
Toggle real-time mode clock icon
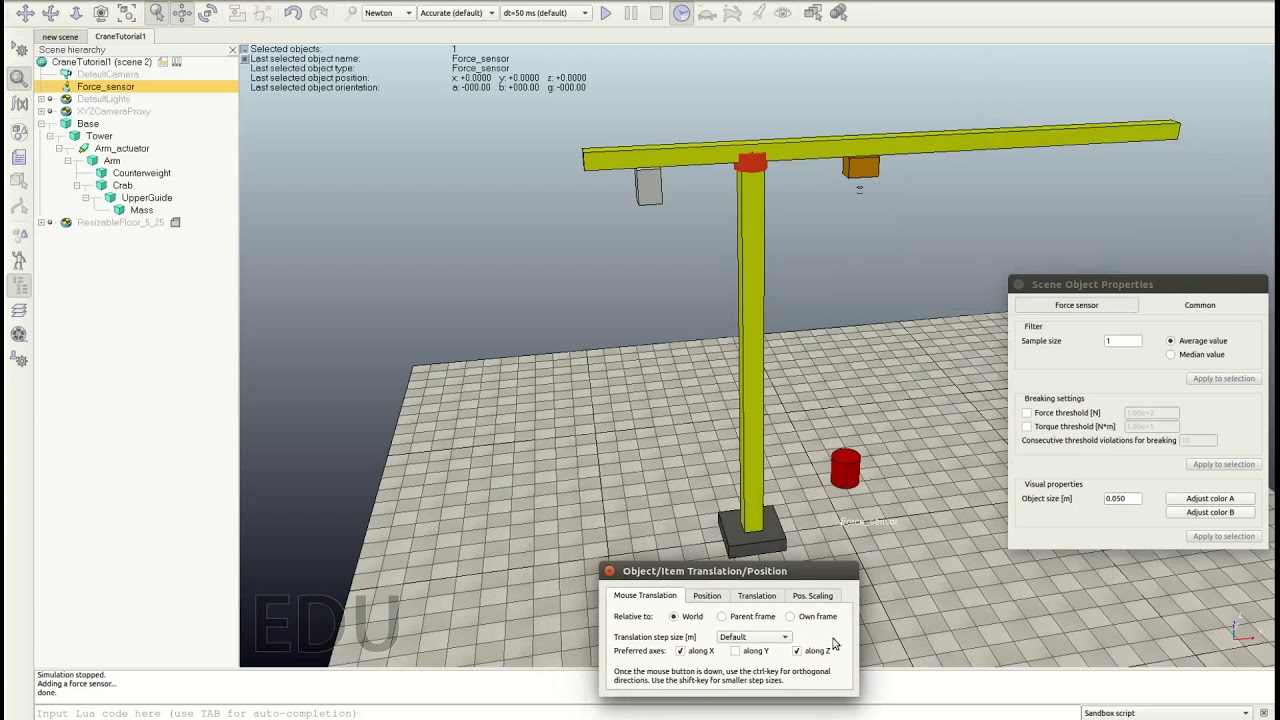pos(681,13)
